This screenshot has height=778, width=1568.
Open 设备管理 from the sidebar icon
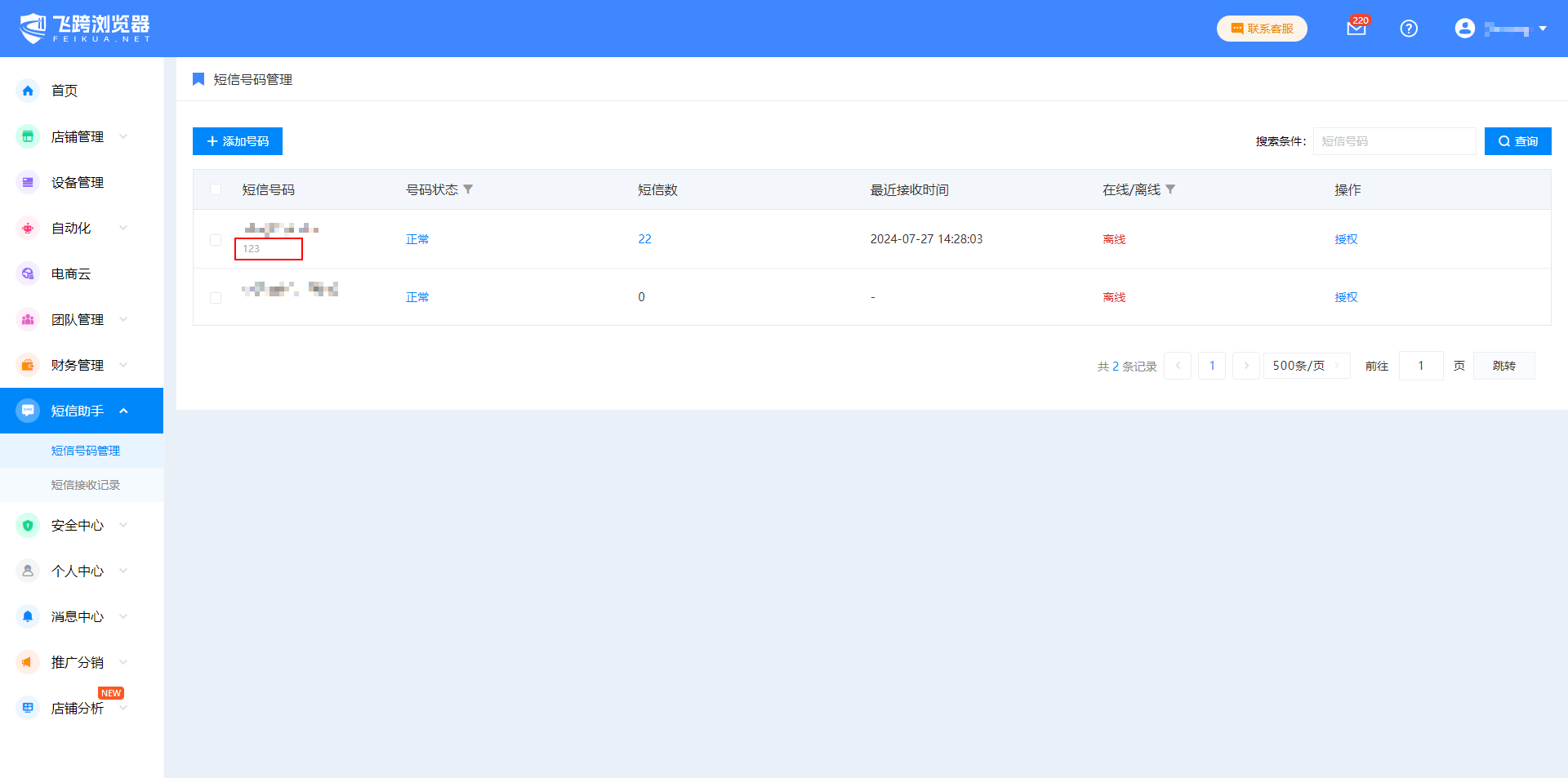28,182
